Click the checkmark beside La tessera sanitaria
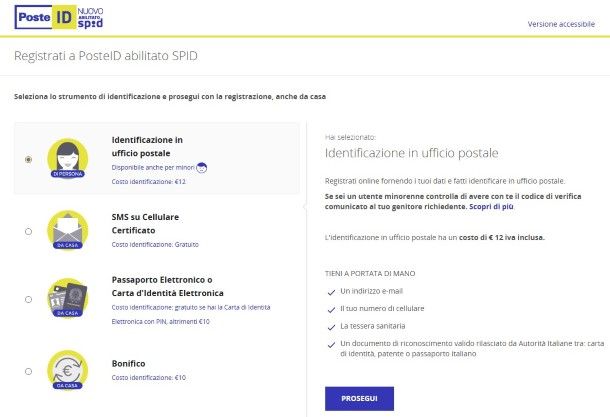The width and height of the screenshot is (610, 417). 331,327
